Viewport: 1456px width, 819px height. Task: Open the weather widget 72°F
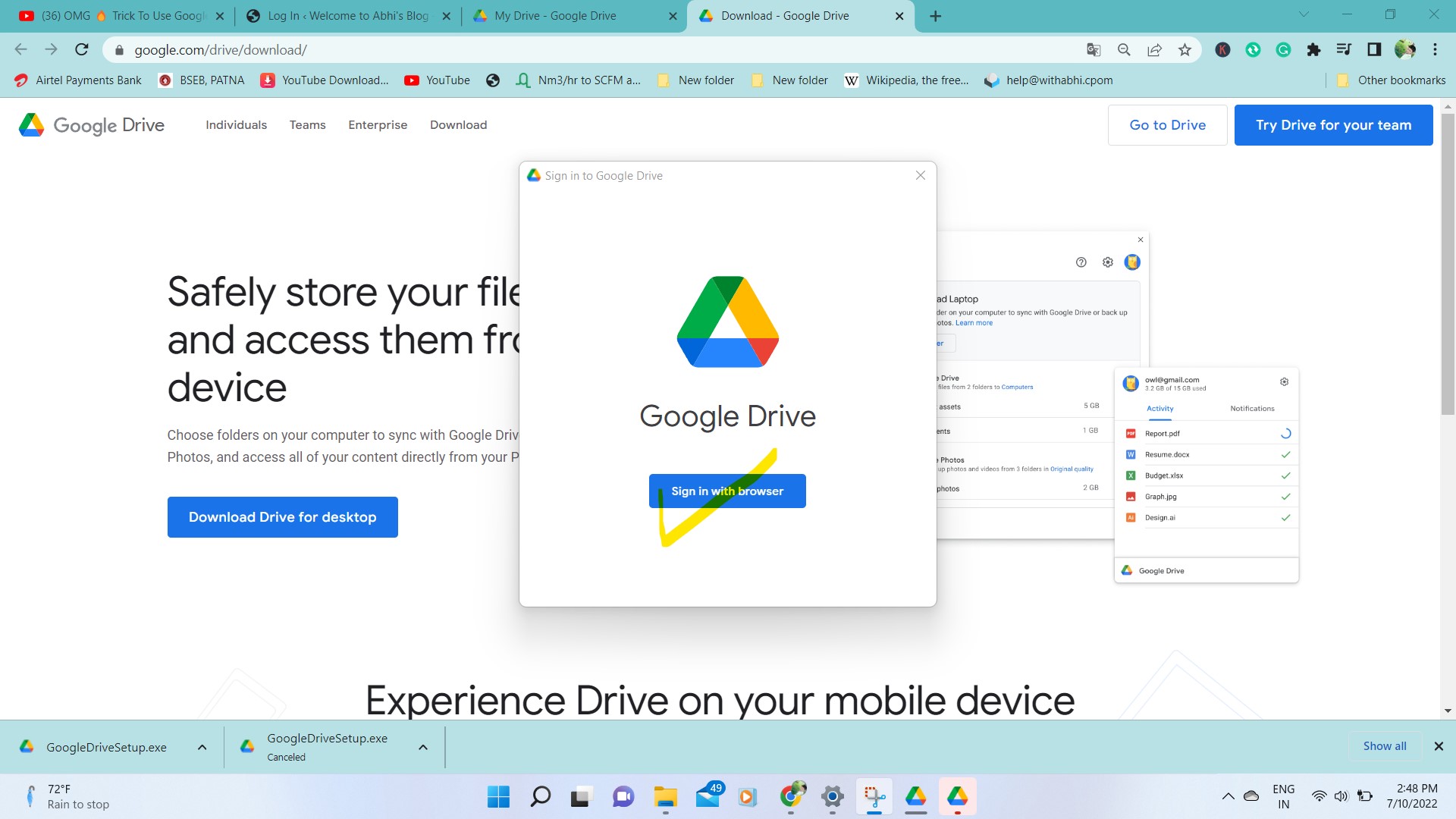67,796
